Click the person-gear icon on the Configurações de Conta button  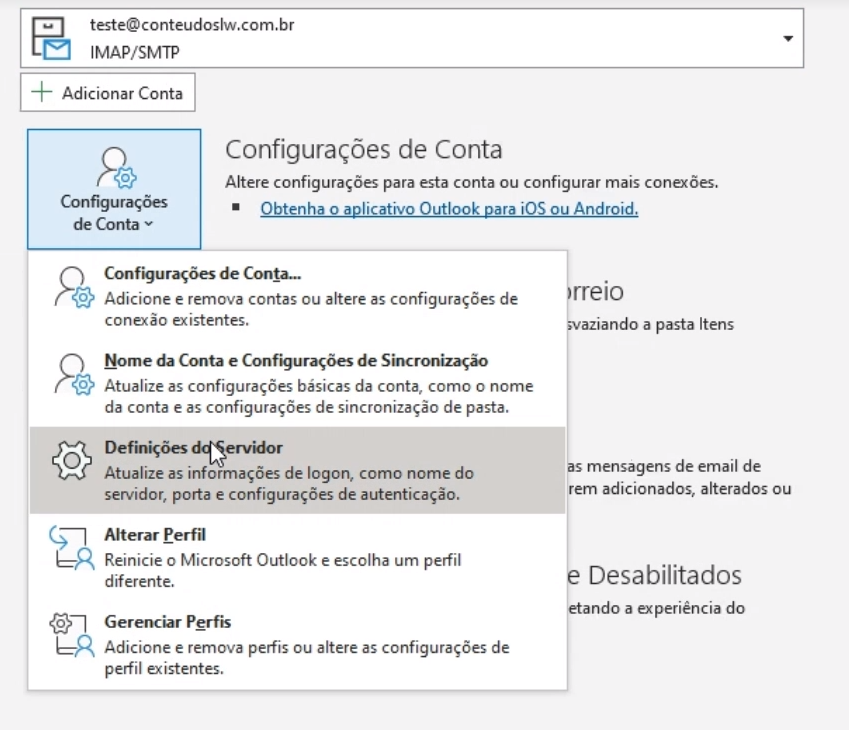(114, 166)
